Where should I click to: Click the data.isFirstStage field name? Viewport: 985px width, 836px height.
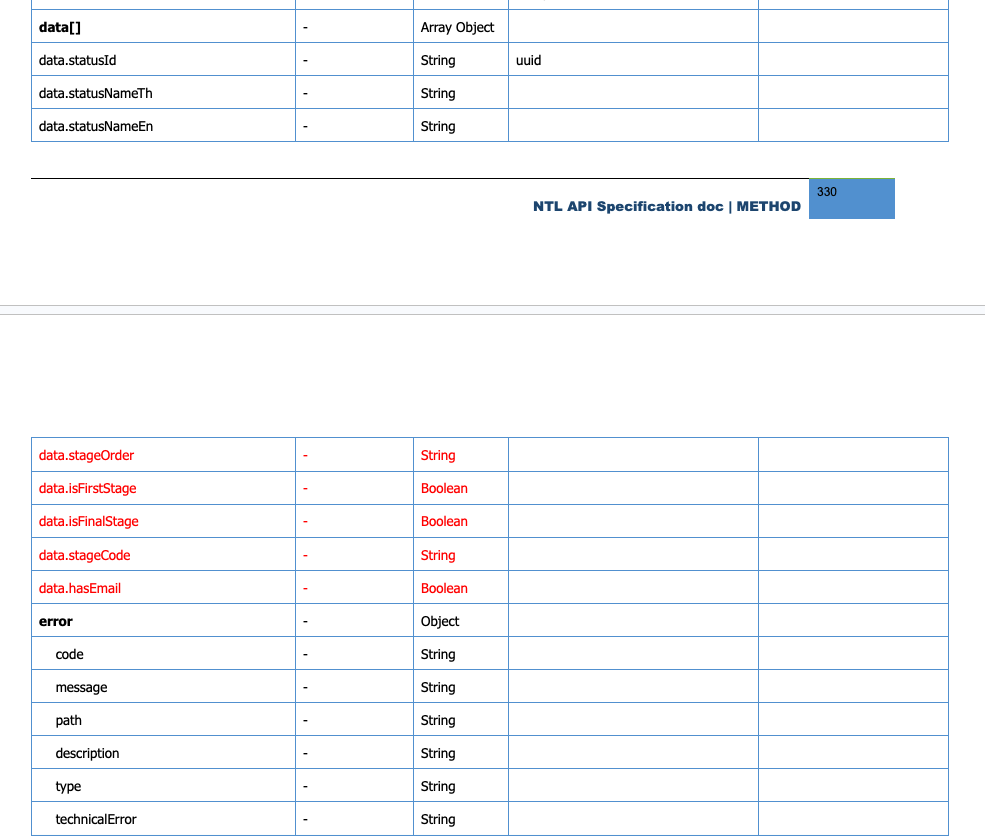click(87, 488)
